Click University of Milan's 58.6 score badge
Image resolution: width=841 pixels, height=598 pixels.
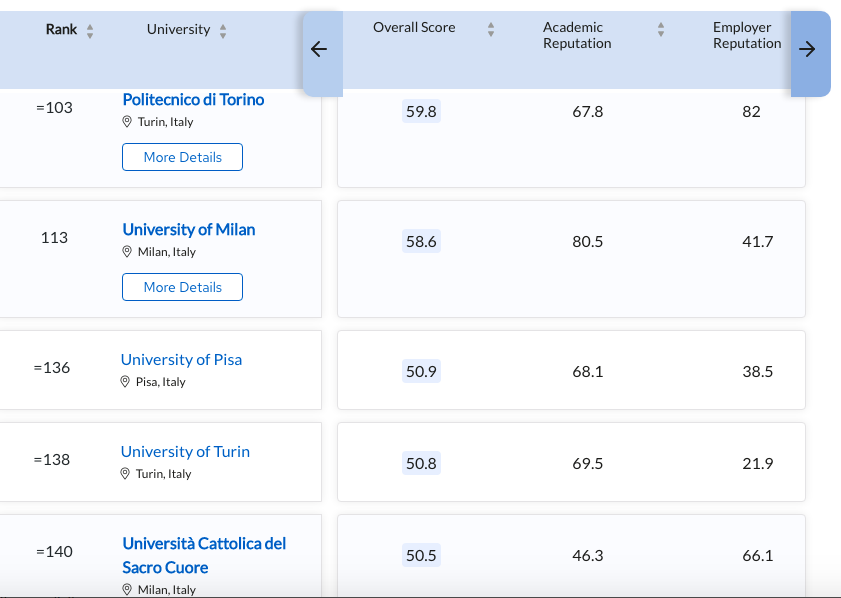[x=421, y=242]
